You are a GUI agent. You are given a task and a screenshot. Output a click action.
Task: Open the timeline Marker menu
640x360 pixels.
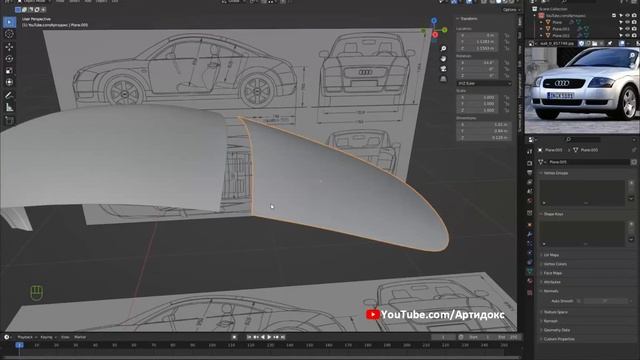coord(80,337)
